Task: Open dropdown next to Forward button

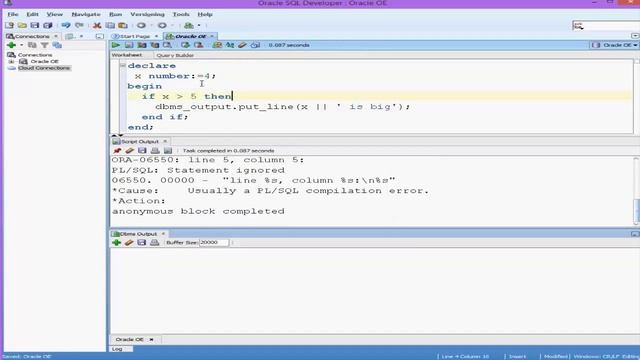Action: click(x=172, y=25)
